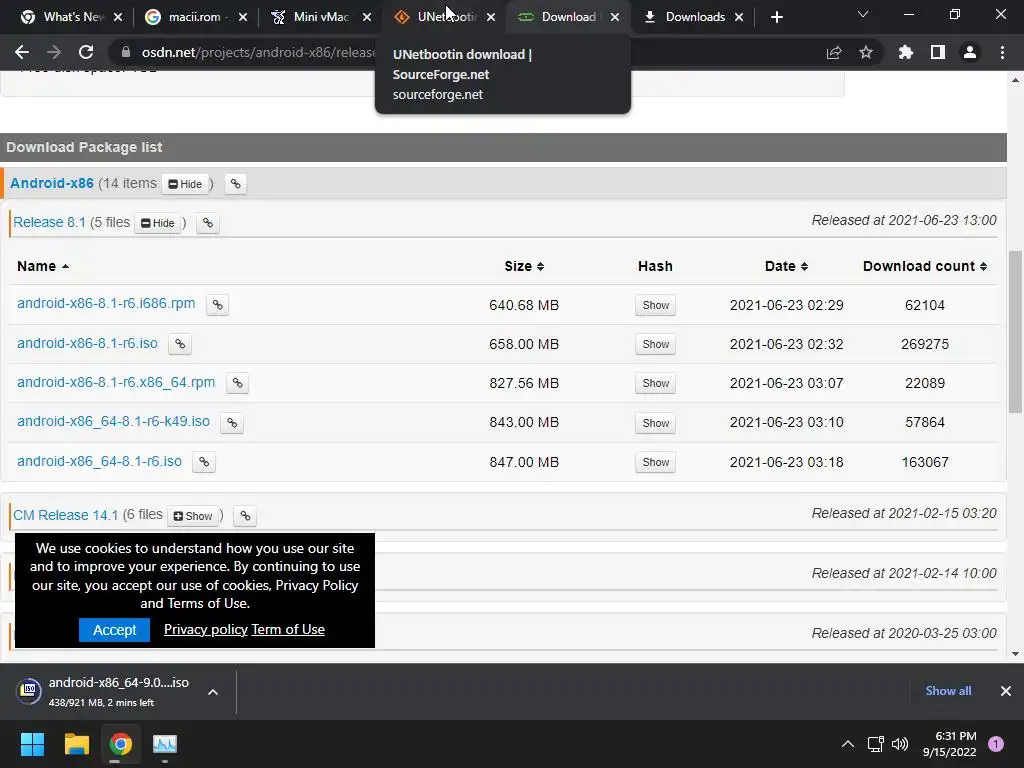The image size is (1024, 768).
Task: Copy permalink for android-x86_64-8.1-r6.iso
Action: click(x=204, y=462)
